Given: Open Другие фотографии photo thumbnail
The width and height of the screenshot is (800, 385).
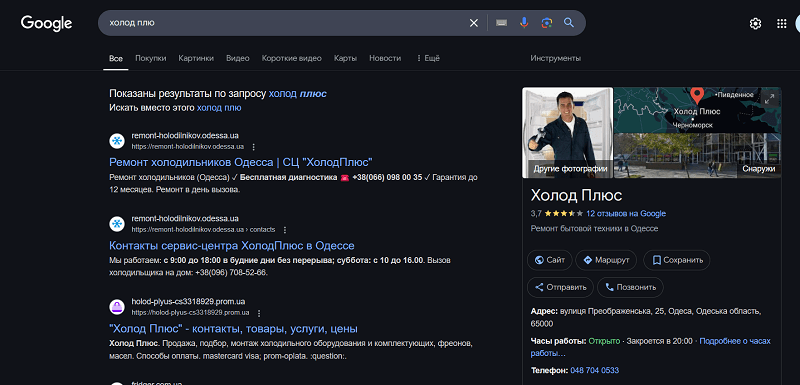Looking at the screenshot, I should [x=567, y=133].
